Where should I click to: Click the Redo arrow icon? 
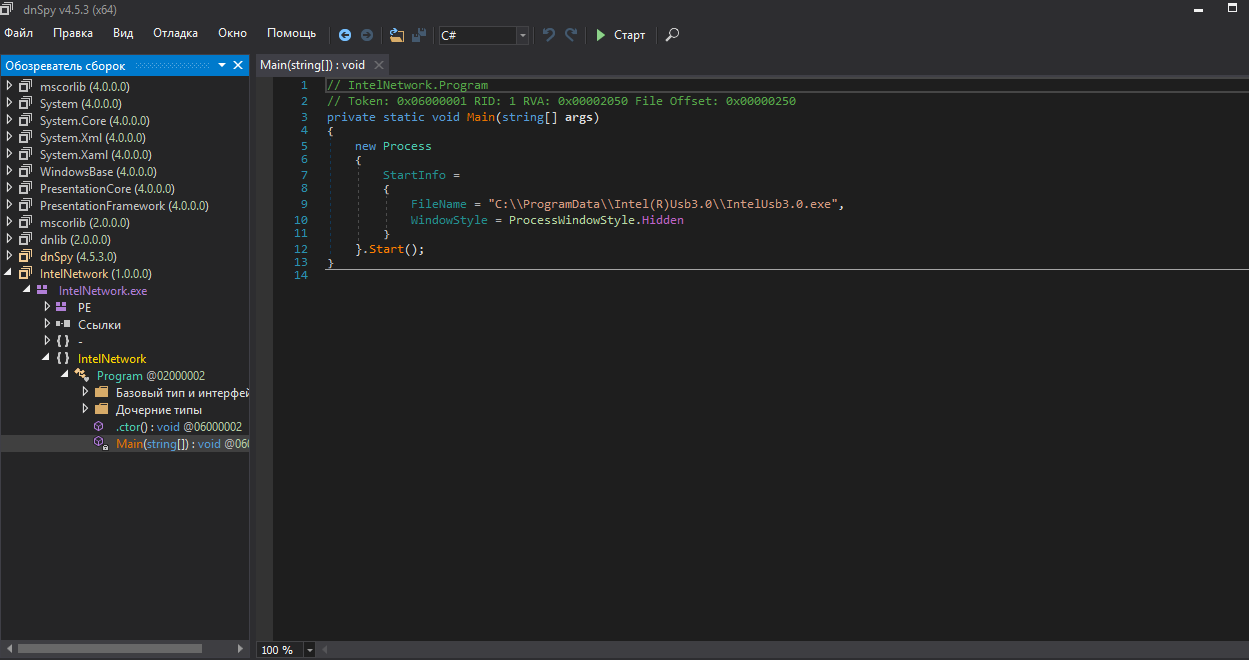(x=571, y=35)
